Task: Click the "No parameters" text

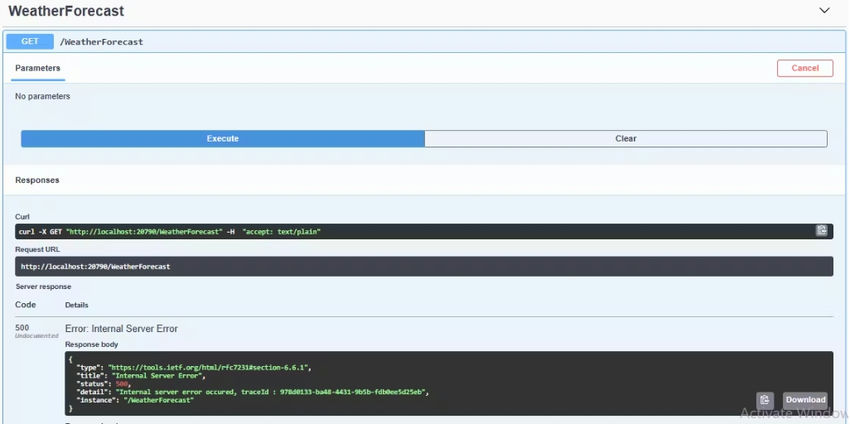Action: click(42, 96)
